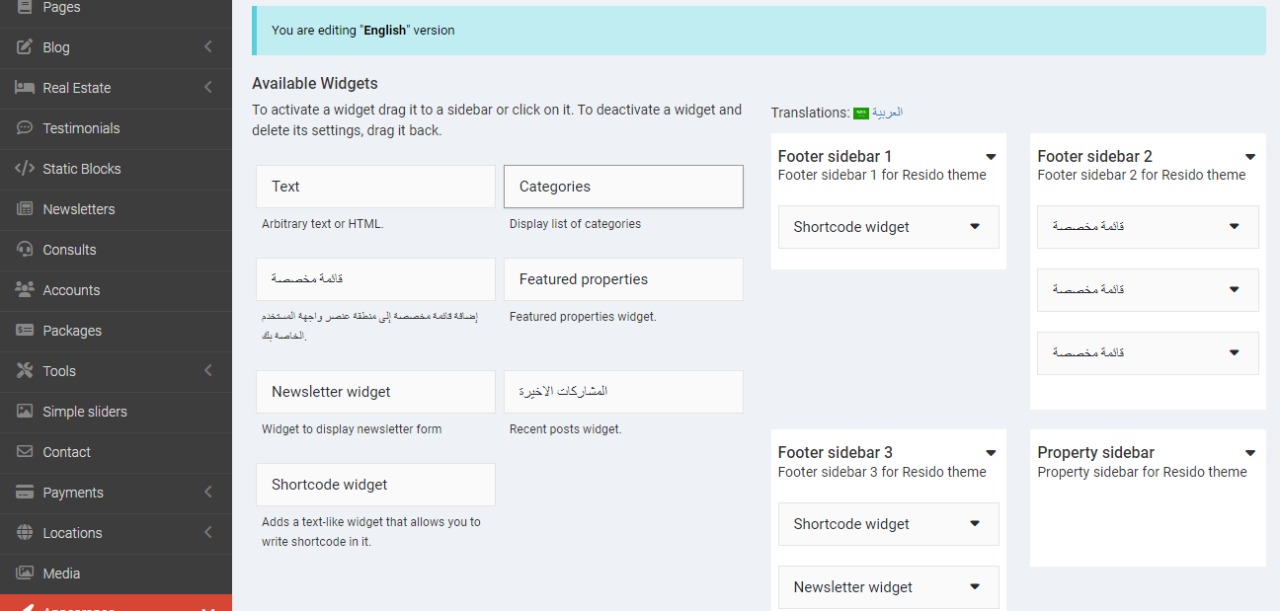Expand the Footer sidebar 1 panel
Viewport: 1280px width, 611px height.
click(990, 156)
